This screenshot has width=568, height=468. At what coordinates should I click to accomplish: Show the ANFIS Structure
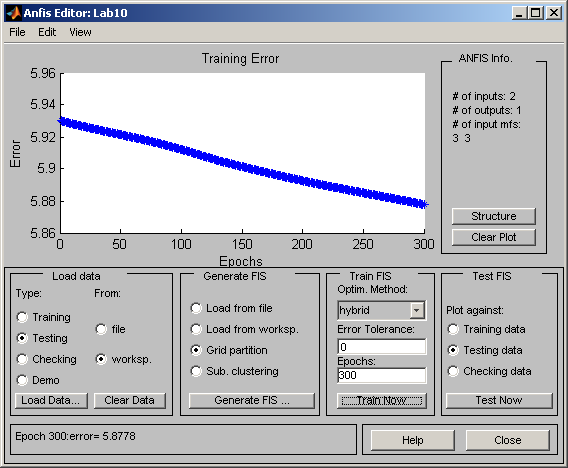[x=494, y=216]
